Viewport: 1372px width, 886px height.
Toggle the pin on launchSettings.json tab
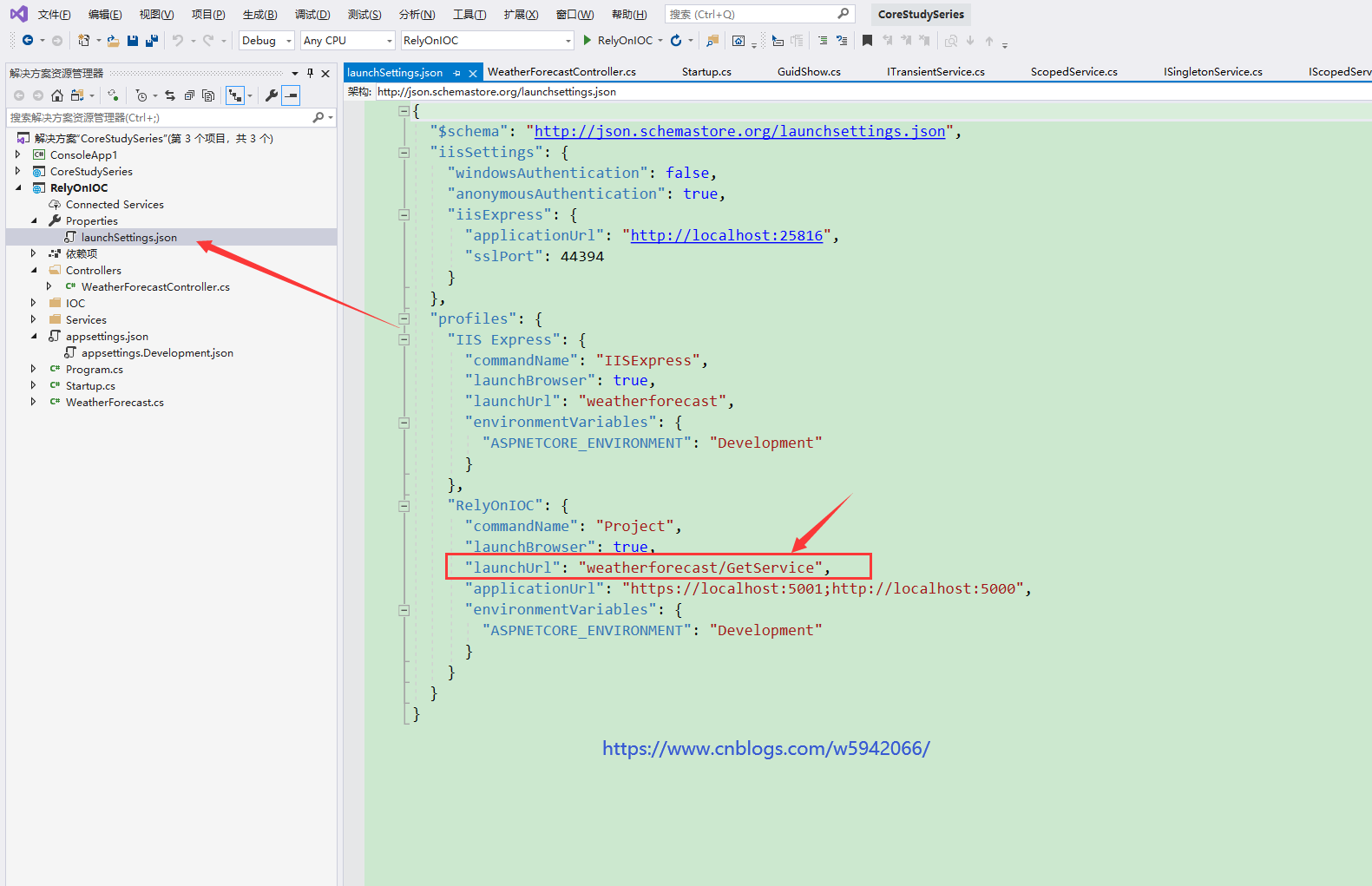[x=457, y=73]
